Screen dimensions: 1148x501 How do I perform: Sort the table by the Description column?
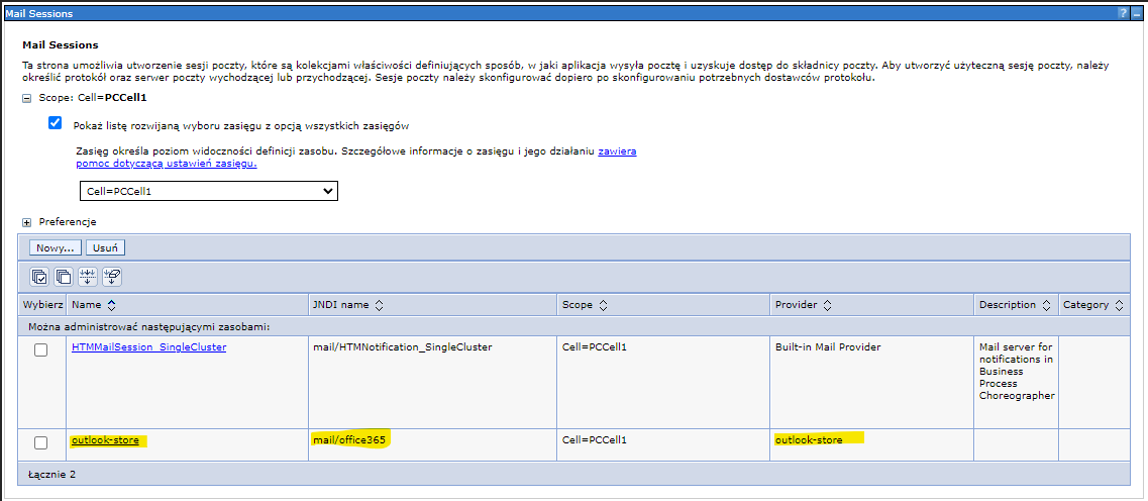(x=1046, y=305)
